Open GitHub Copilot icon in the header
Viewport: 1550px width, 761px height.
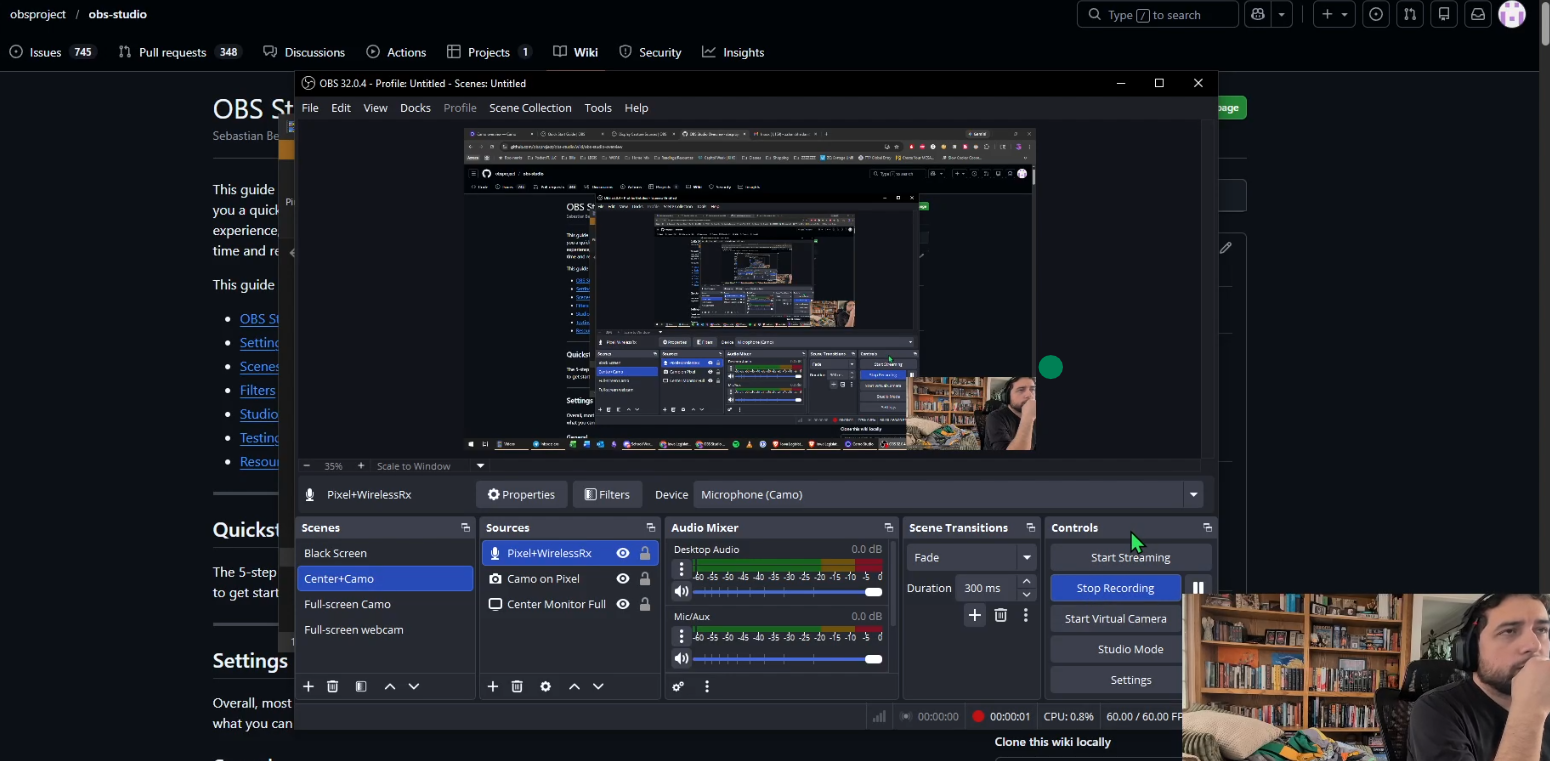click(1258, 14)
